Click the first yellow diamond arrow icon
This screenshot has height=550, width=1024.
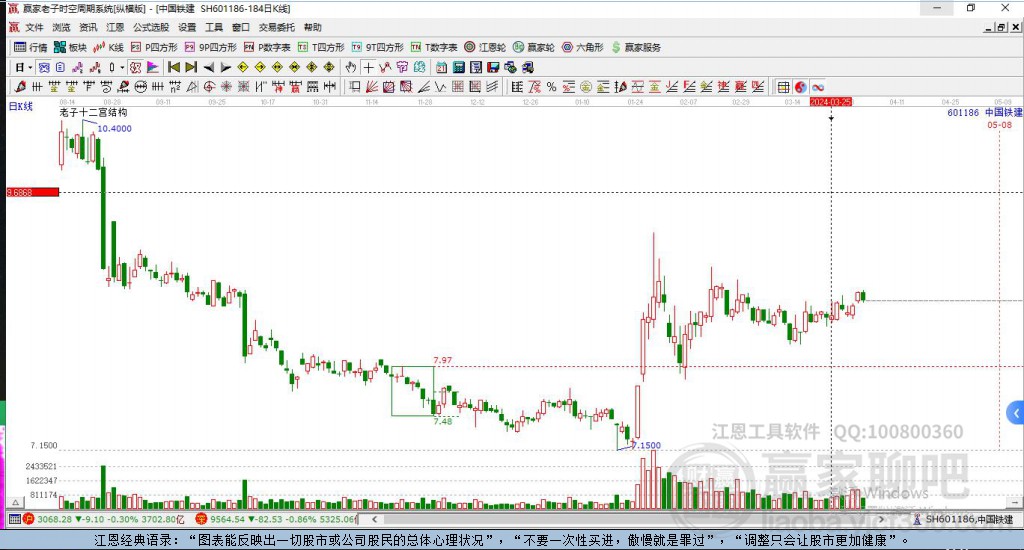point(243,67)
